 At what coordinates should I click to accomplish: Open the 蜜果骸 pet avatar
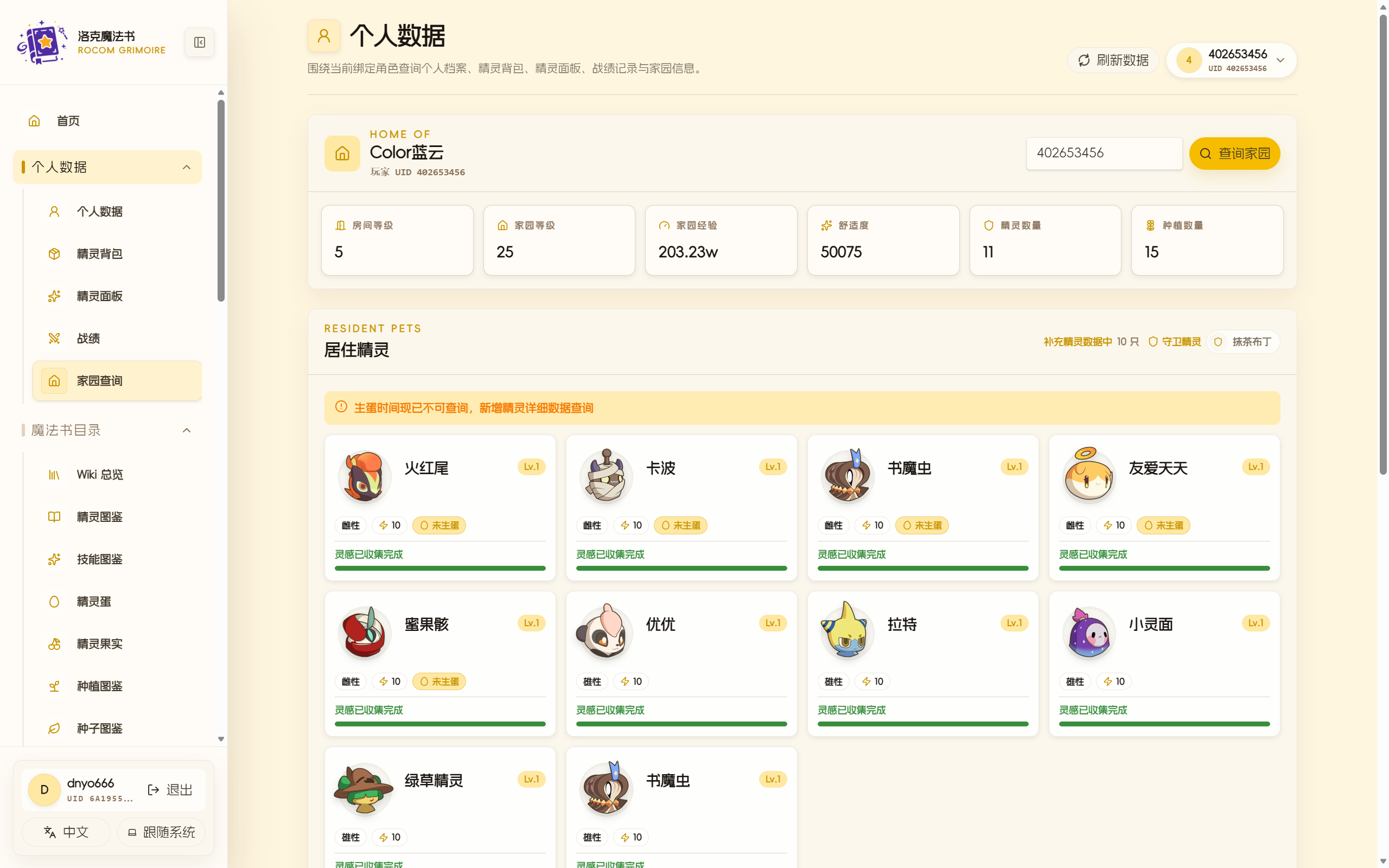365,633
